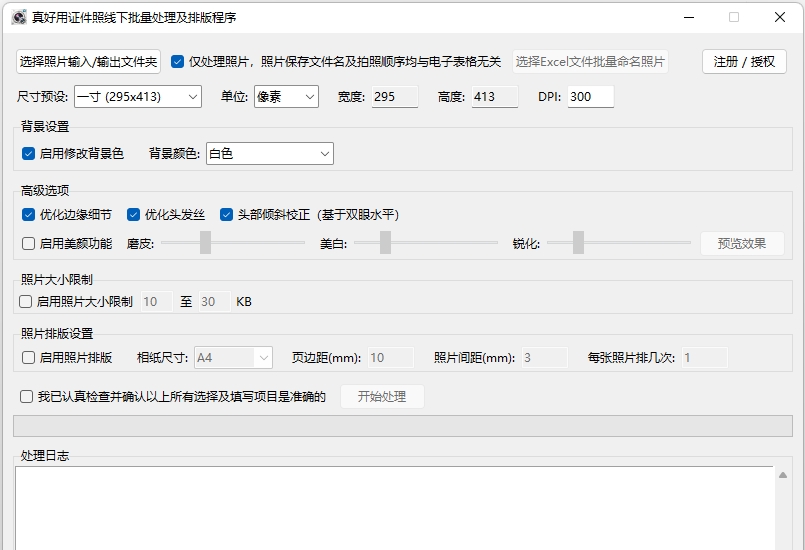Uncheck 优化边缘细节 option

point(28,215)
